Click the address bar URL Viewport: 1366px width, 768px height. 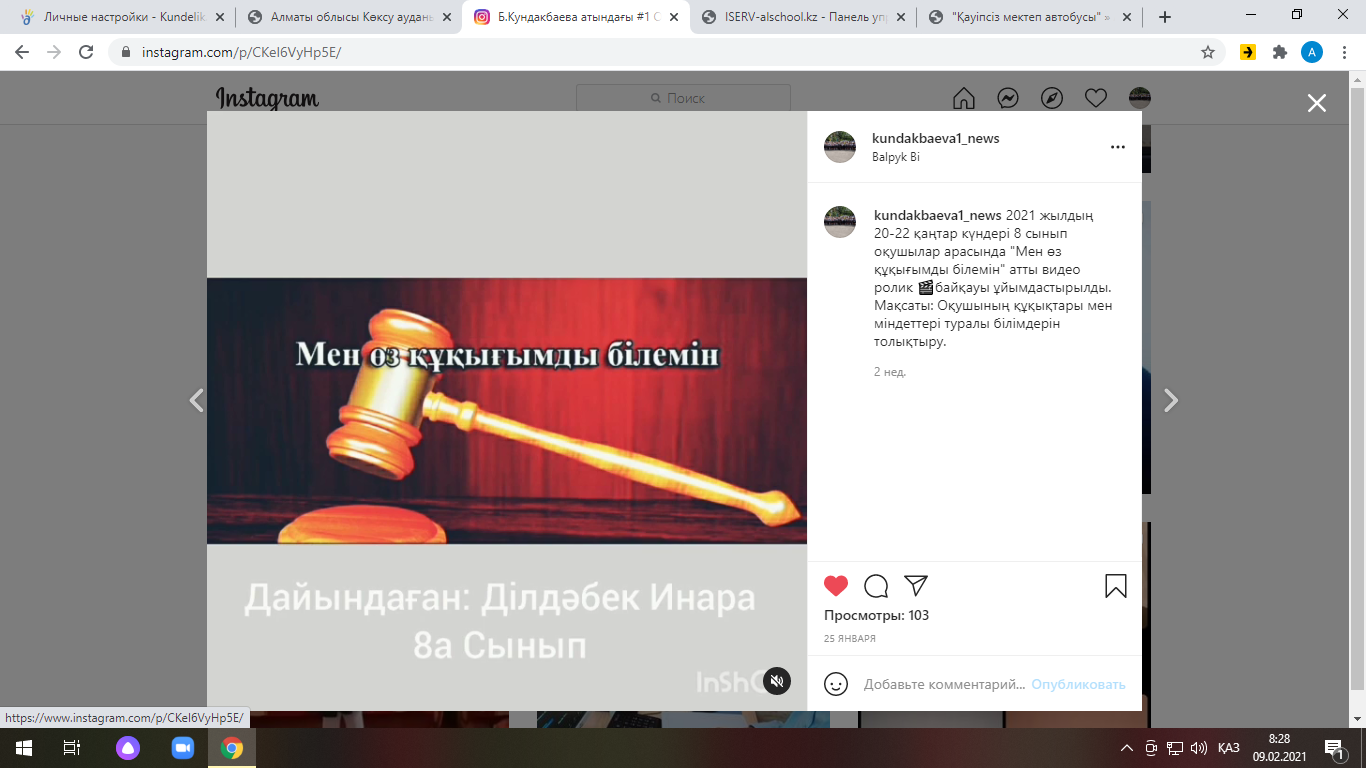click(241, 52)
